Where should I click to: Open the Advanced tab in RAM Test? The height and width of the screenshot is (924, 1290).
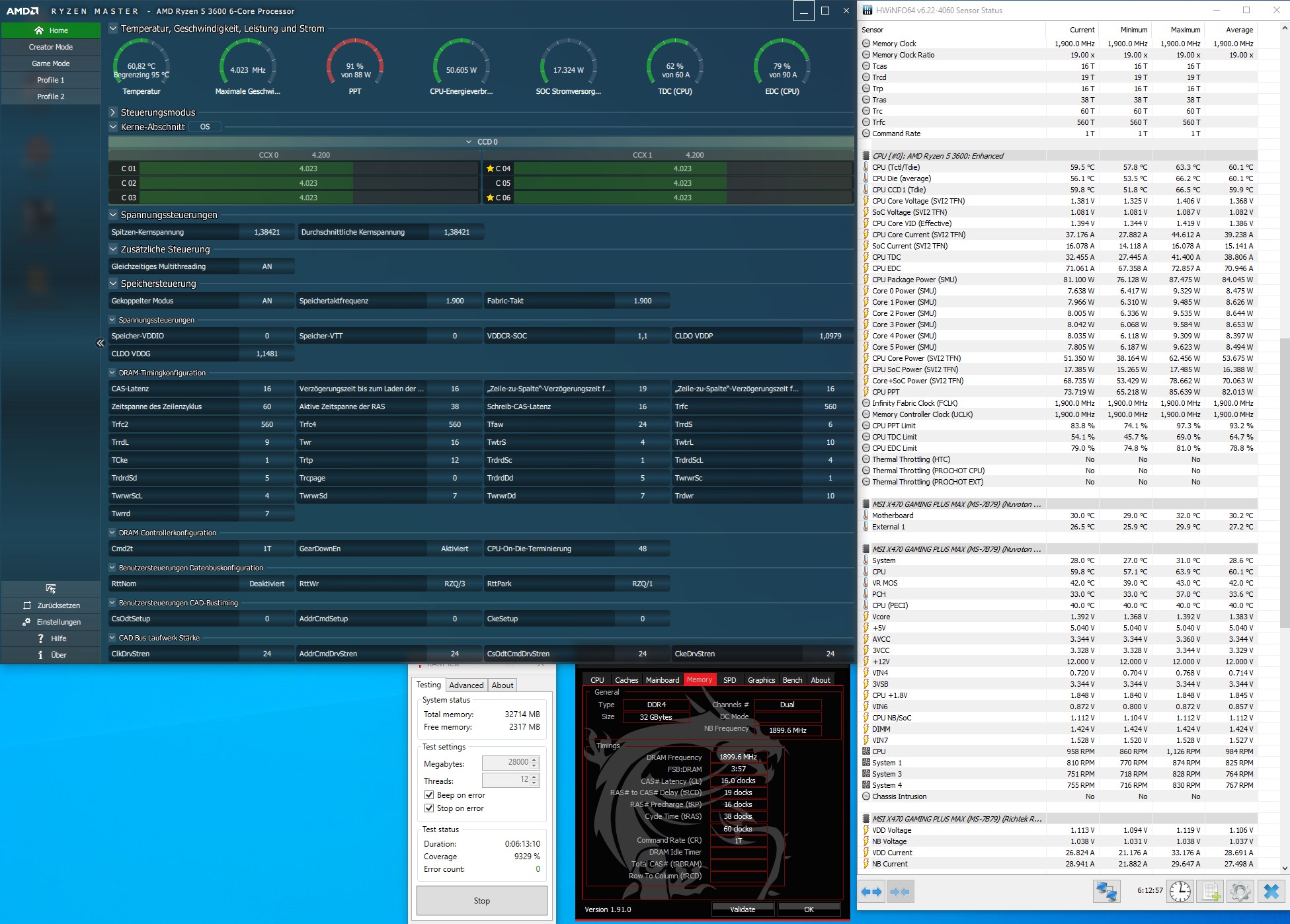466,685
